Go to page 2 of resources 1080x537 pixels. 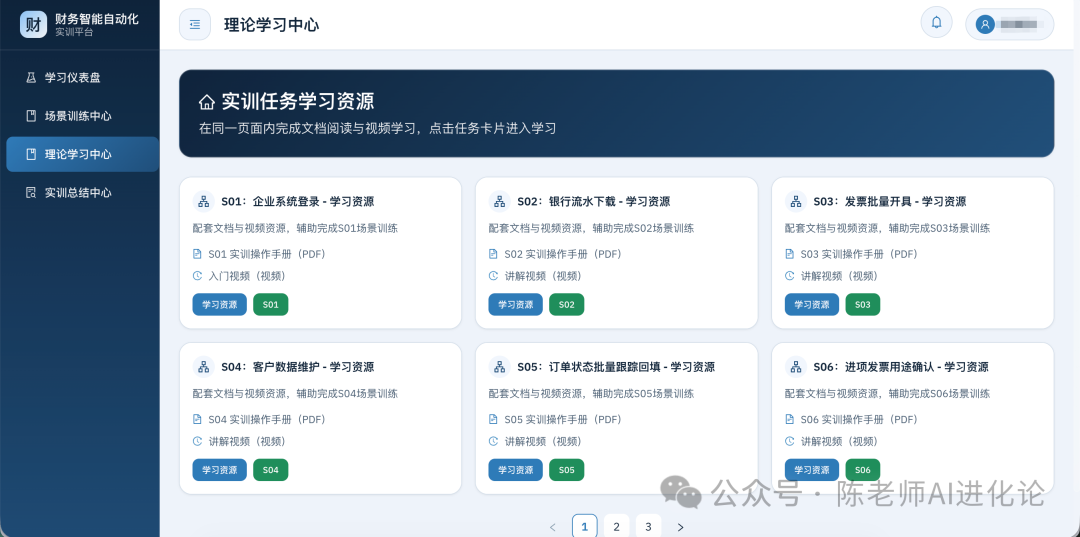[616, 526]
